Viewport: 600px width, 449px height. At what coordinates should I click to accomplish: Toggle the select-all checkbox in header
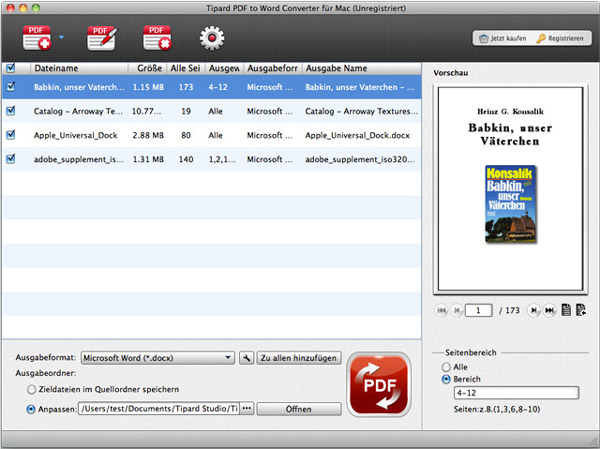point(11,68)
